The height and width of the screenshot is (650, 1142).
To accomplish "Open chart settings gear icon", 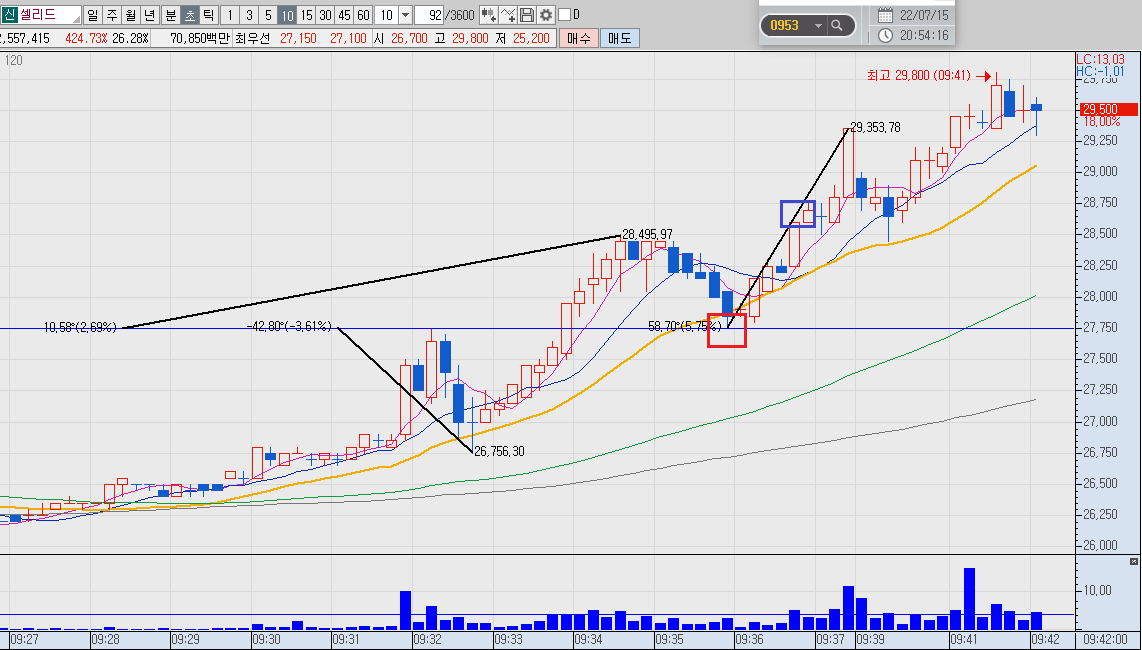I will pos(546,15).
